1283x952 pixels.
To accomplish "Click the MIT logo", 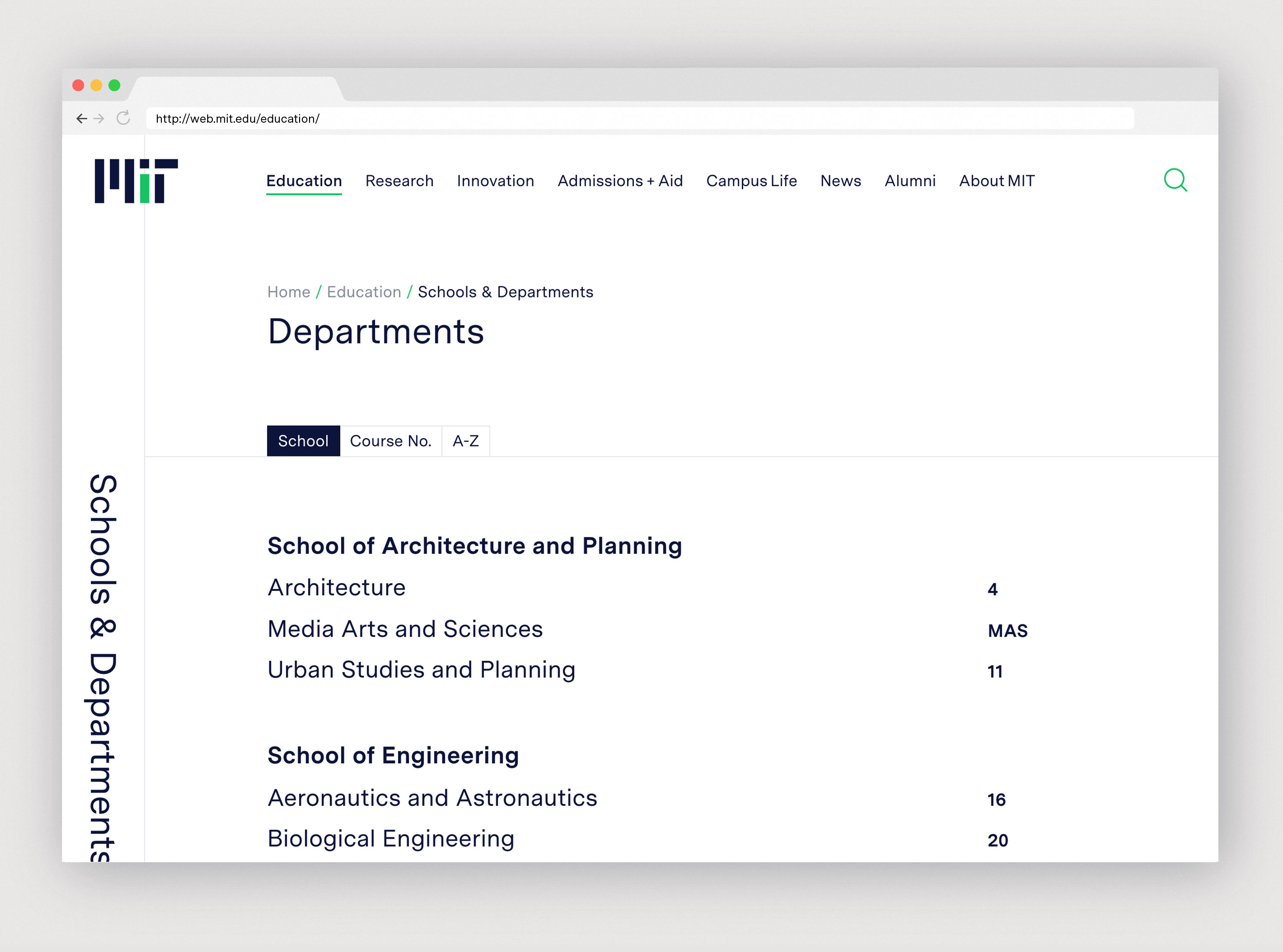I will [136, 181].
